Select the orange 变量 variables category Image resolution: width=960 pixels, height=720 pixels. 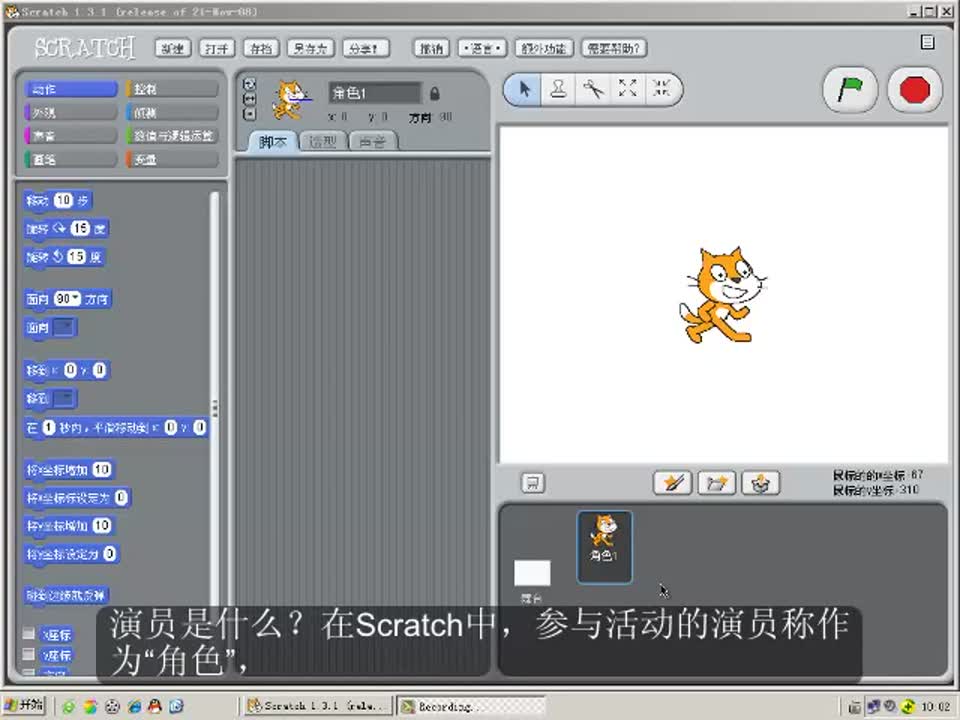click(x=172, y=159)
